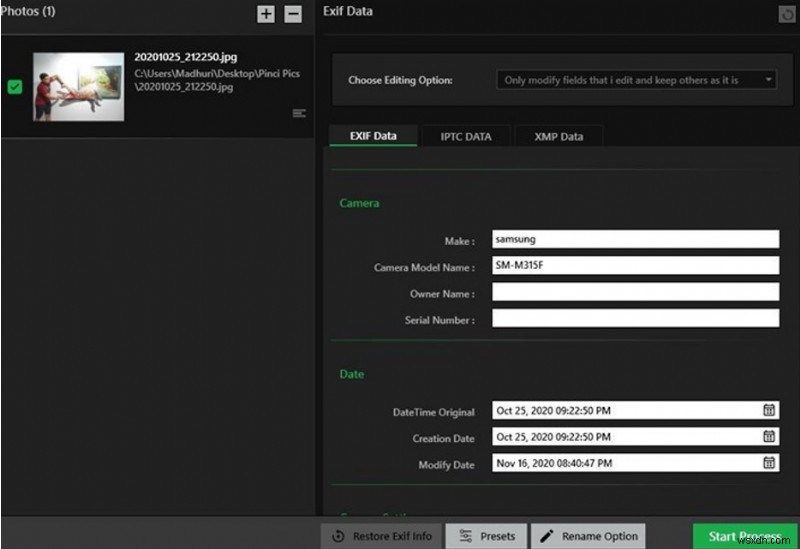
Task: Open the lines menu icon on the photo row
Action: click(299, 113)
